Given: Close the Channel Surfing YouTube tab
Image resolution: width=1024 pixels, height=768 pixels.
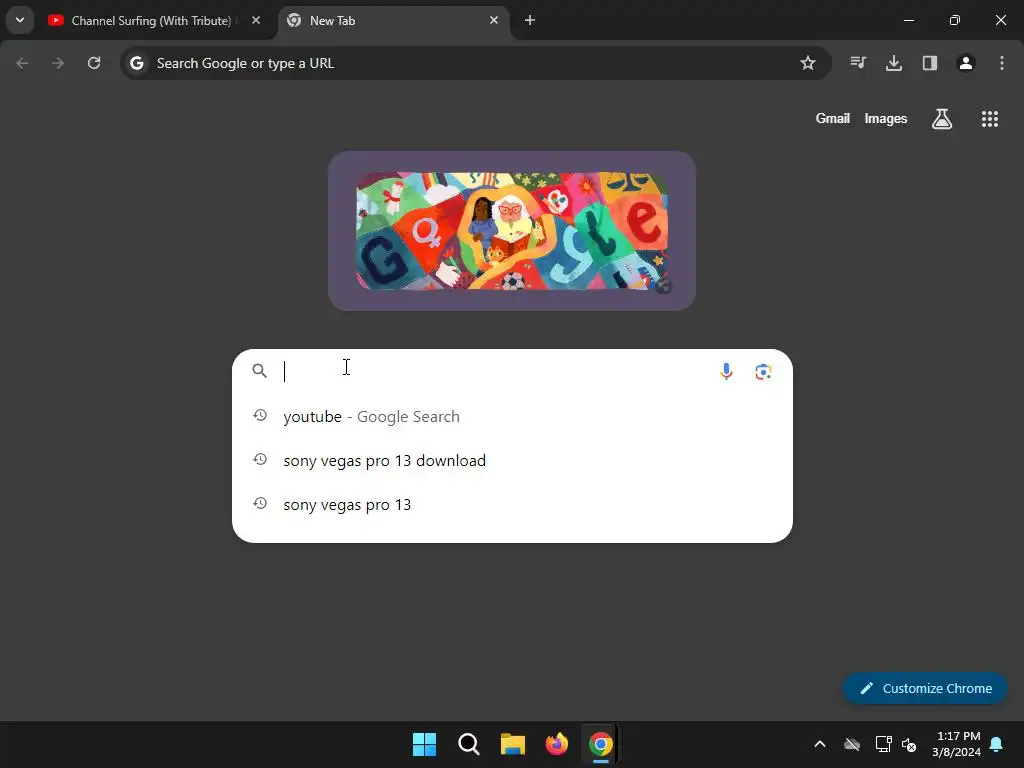Looking at the screenshot, I should [256, 21].
